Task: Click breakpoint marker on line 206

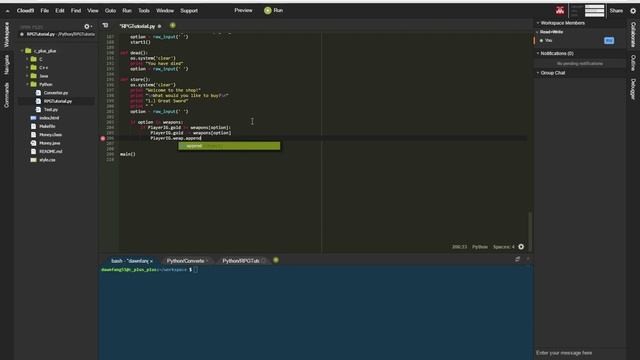Action: [x=103, y=138]
